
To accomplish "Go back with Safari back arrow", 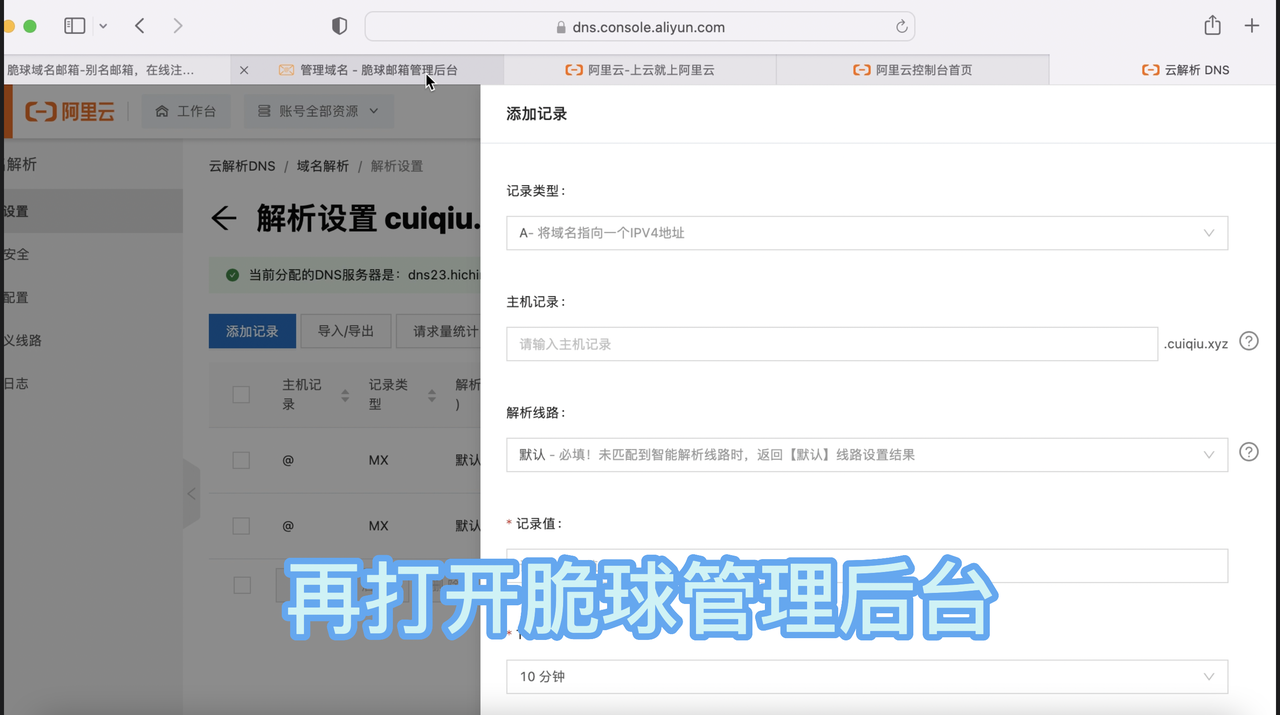I will 140,26.
